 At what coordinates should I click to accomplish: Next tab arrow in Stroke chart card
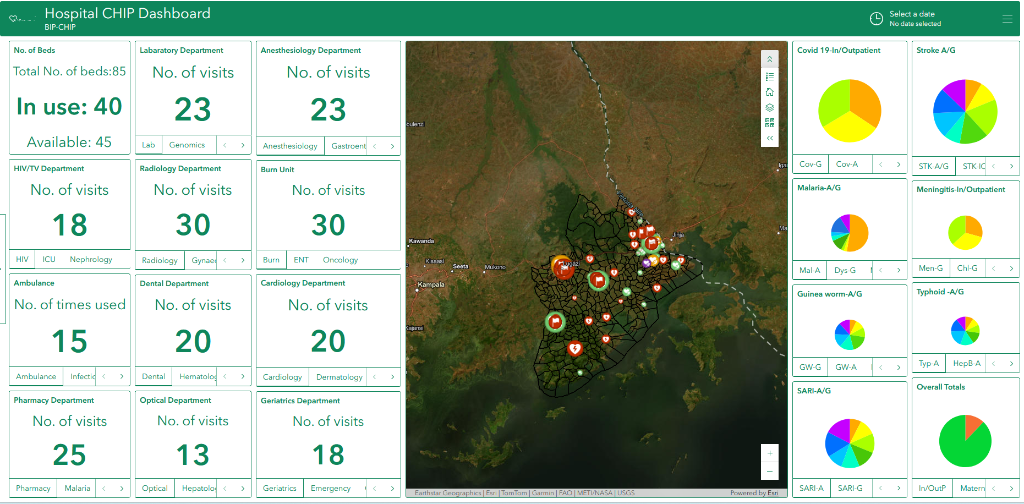(1011, 166)
